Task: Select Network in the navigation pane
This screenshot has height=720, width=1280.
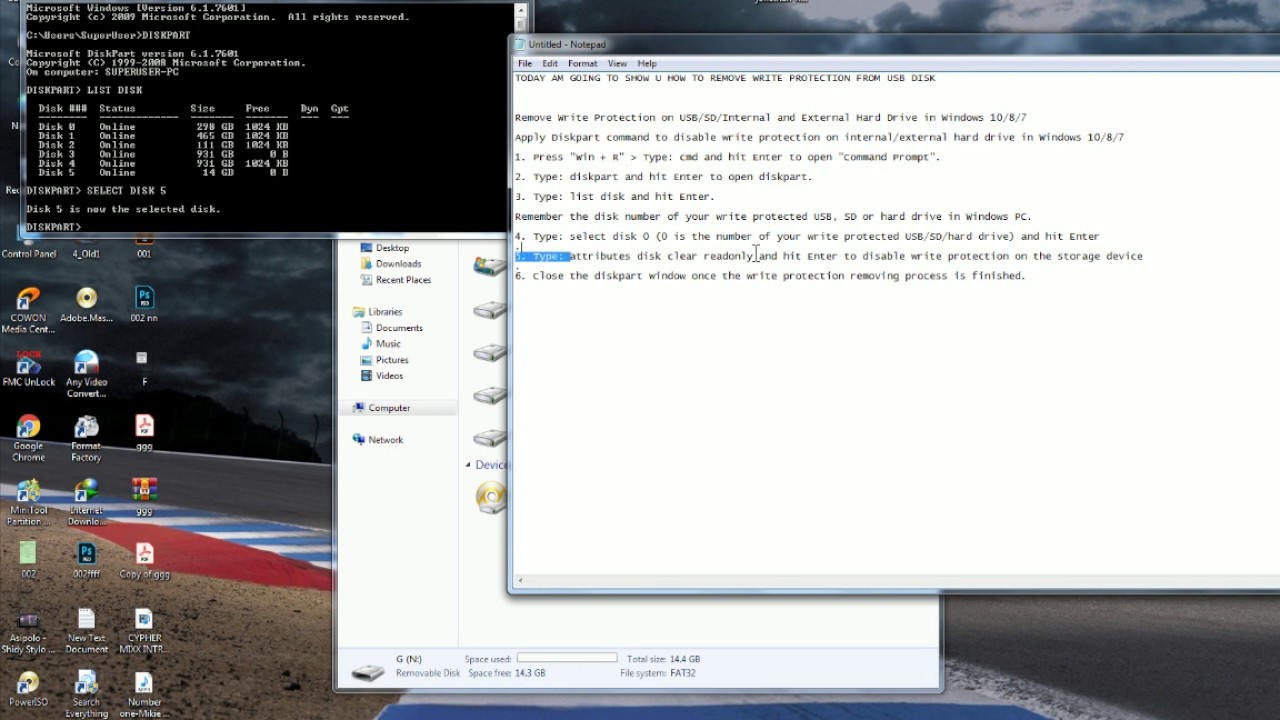Action: point(385,440)
